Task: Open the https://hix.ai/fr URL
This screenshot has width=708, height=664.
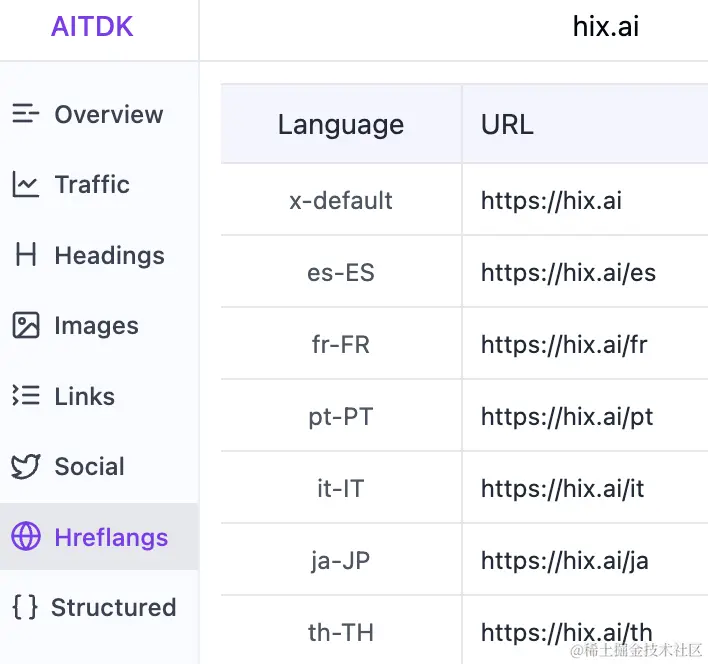Action: (x=564, y=344)
